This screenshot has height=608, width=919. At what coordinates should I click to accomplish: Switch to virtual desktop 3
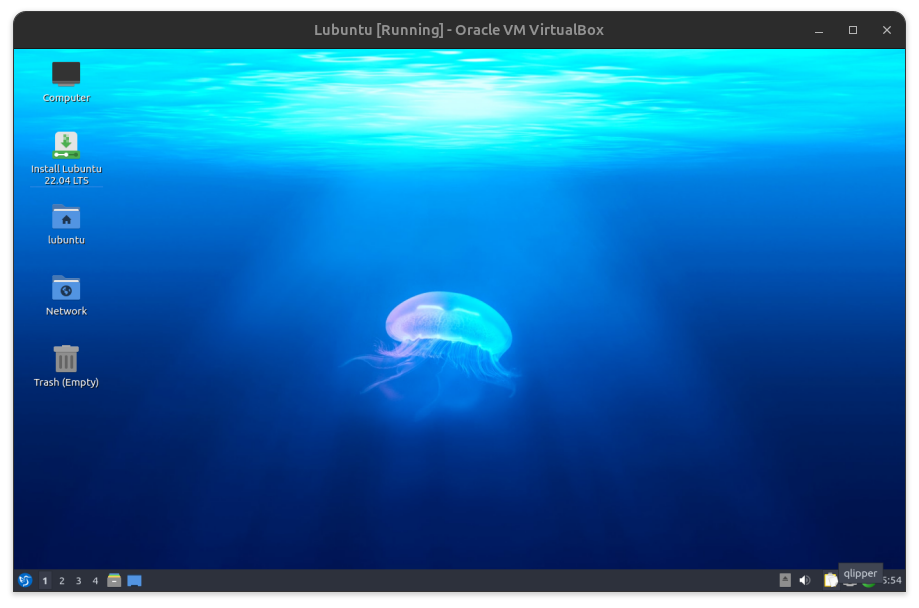coord(79,580)
